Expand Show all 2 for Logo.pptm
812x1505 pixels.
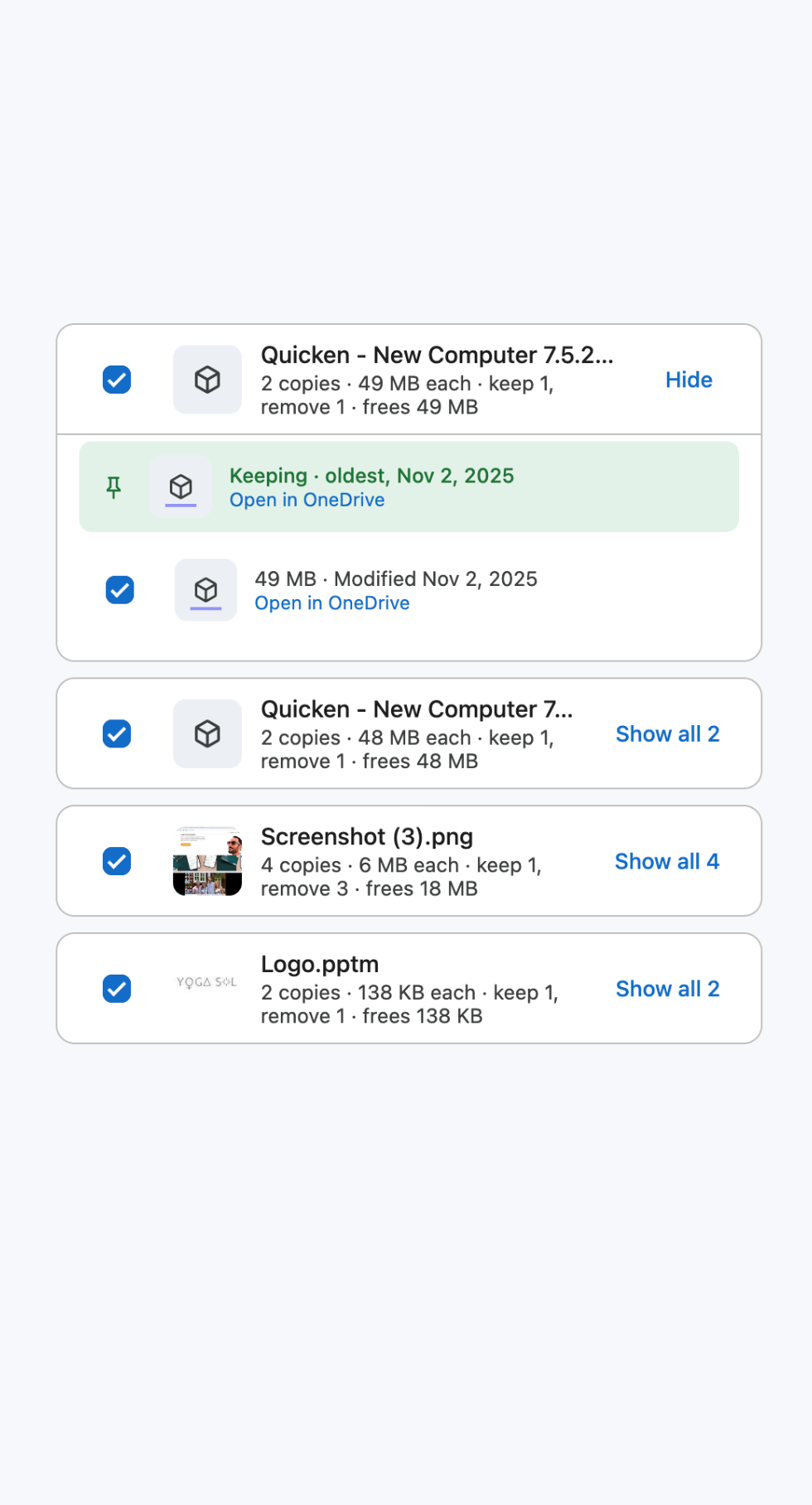click(667, 989)
